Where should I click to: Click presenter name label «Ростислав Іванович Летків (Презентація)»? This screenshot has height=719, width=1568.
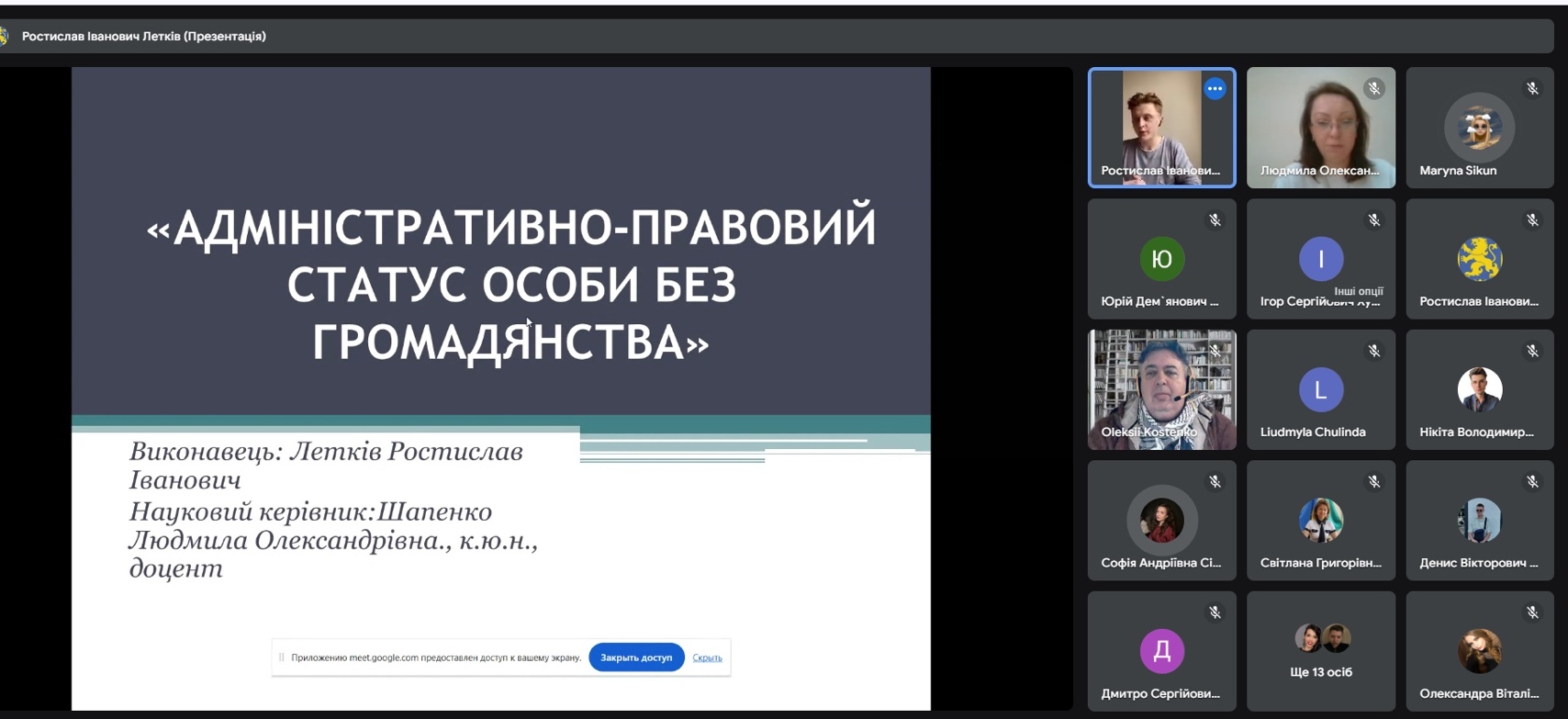[x=143, y=37]
